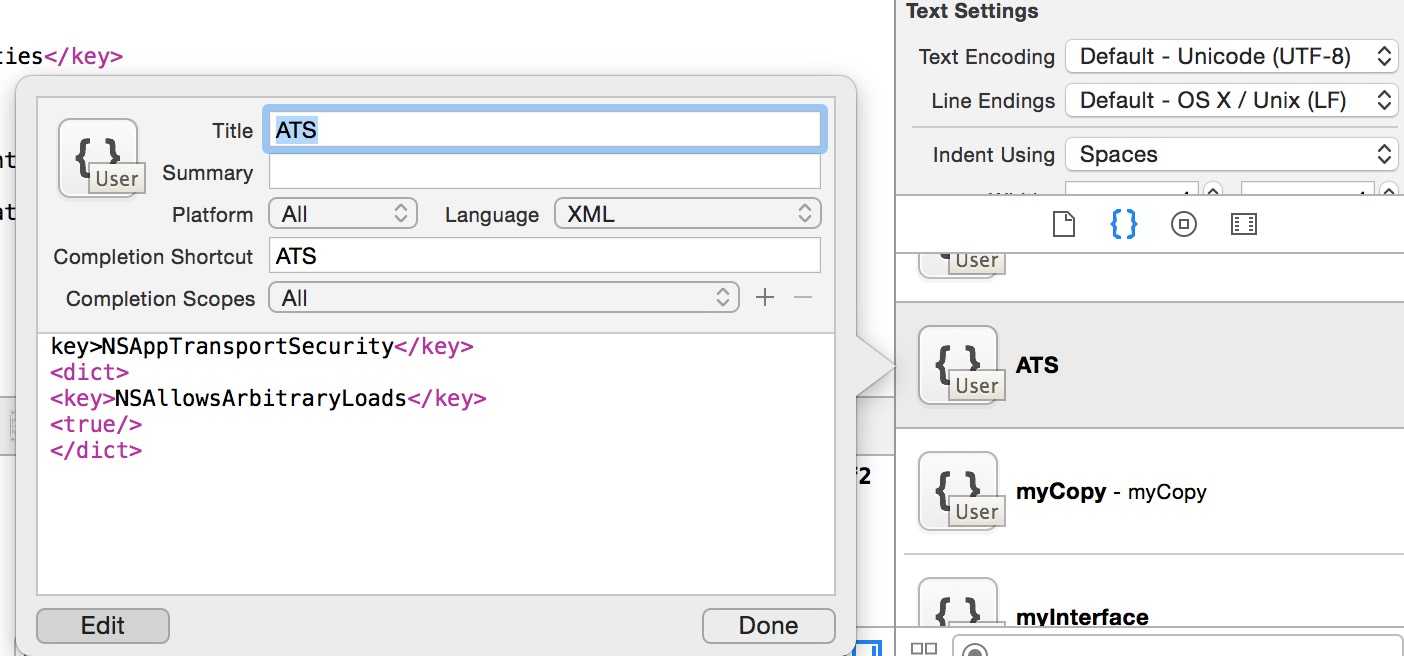Screen dimensions: 1404x656
Task: Select the myCopy snippet icon
Action: pyautogui.click(x=958, y=491)
